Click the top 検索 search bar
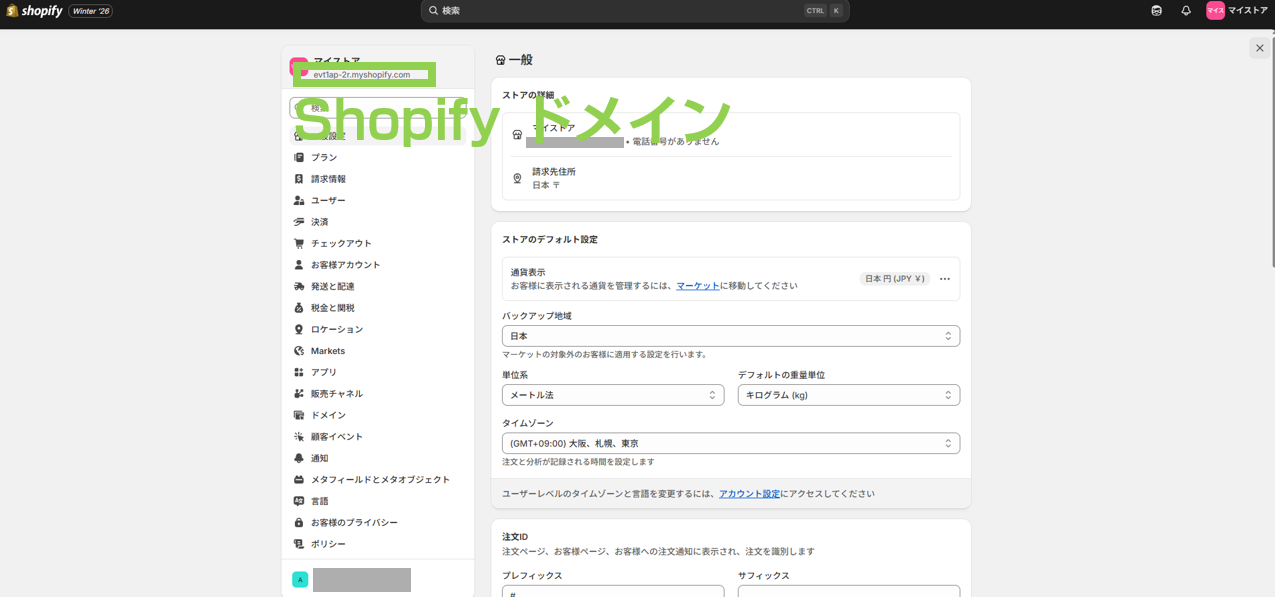This screenshot has height=597, width=1275. (x=634, y=11)
